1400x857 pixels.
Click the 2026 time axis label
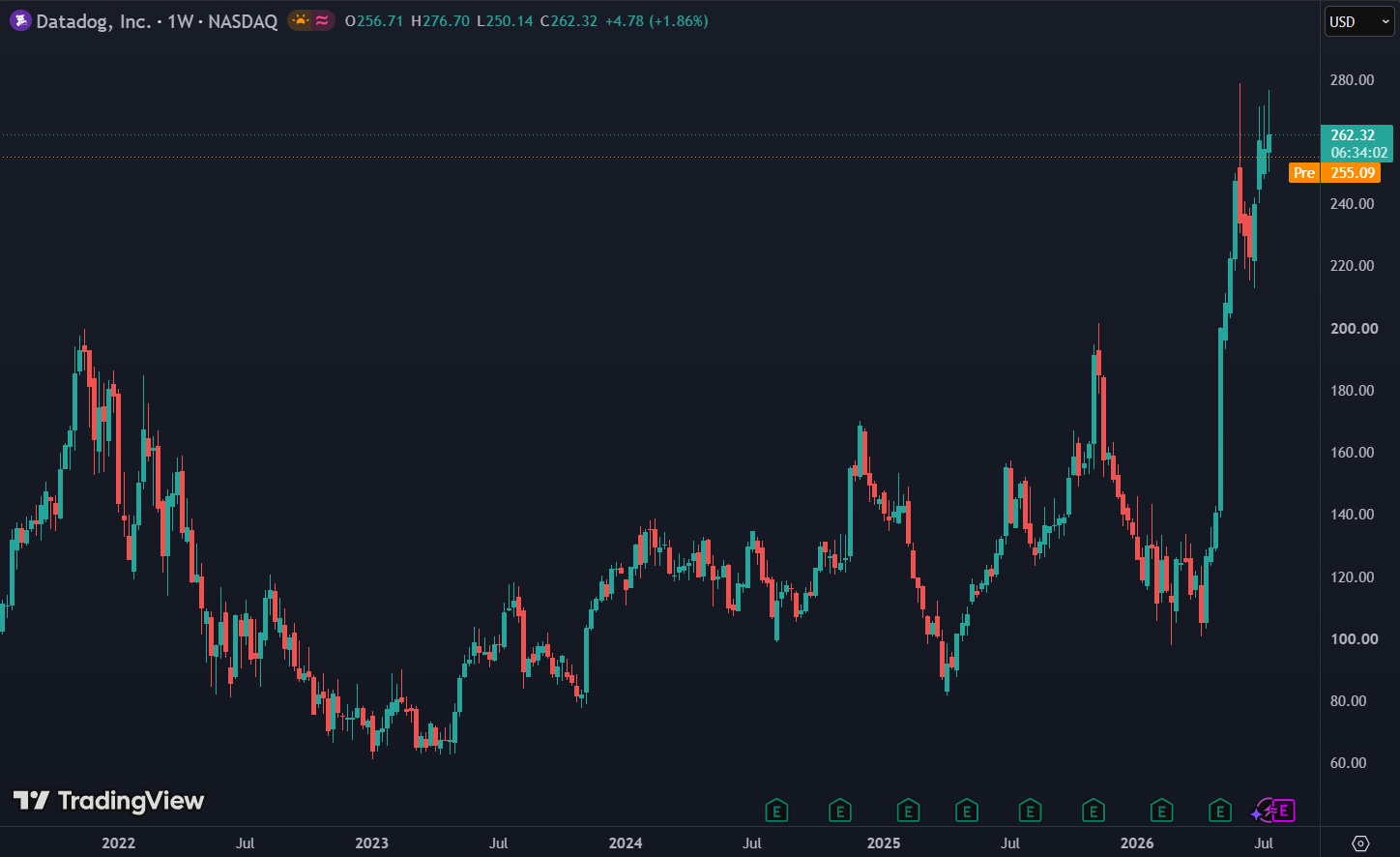click(1137, 842)
